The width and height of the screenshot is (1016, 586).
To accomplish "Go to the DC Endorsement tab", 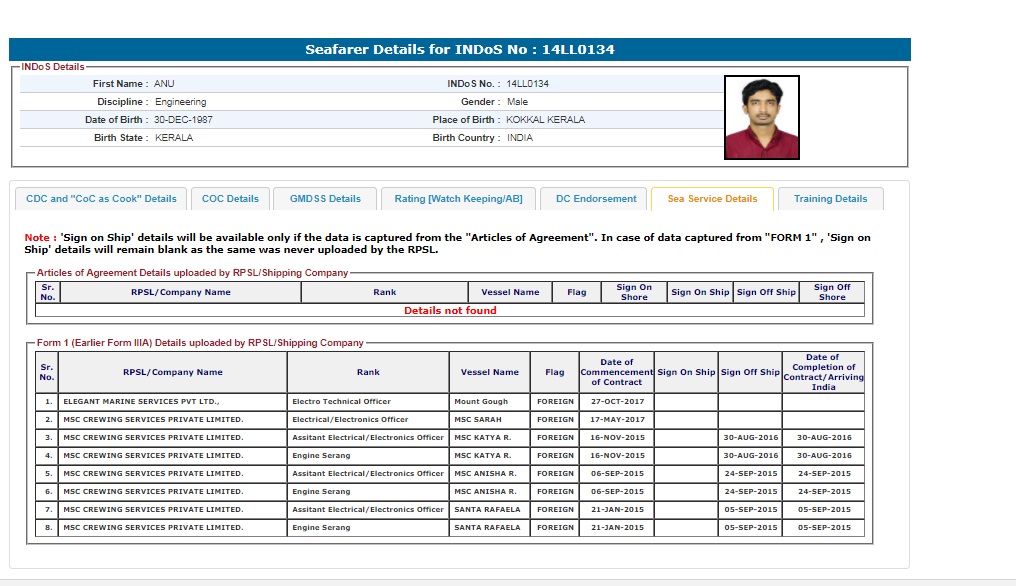I will point(596,199).
